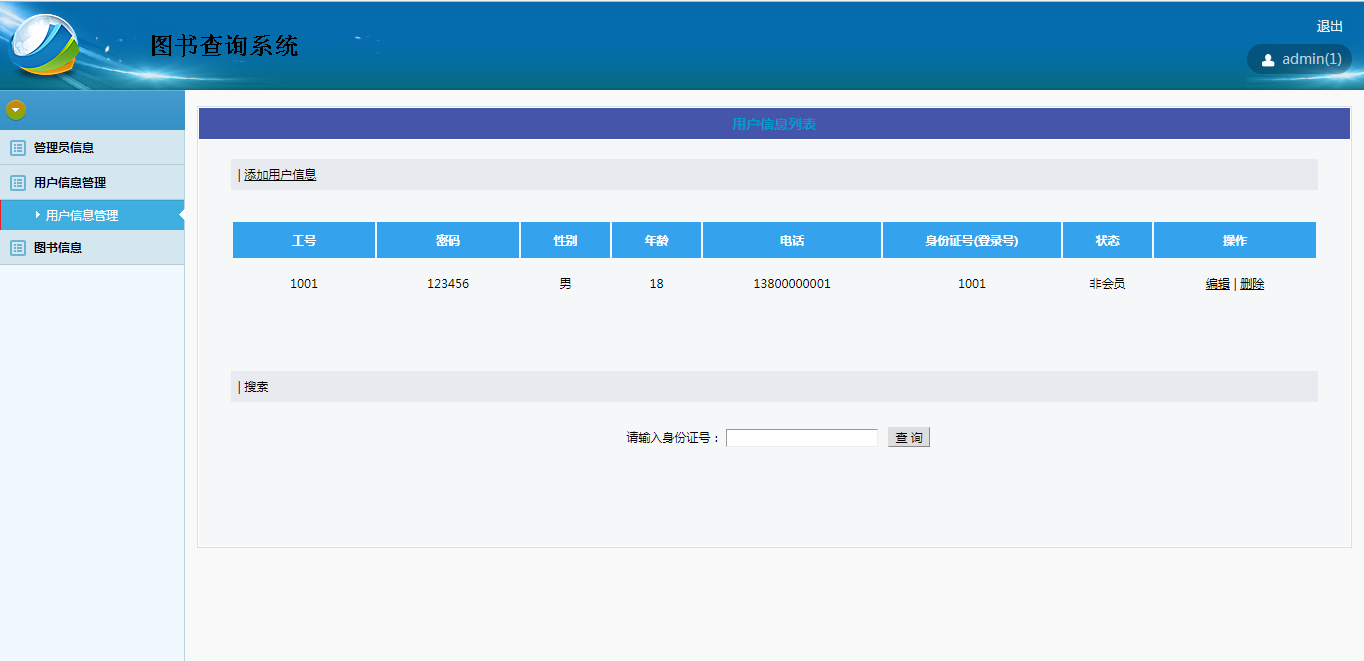Click list icon beside 管理员信息
The height and width of the screenshot is (661, 1364).
(x=18, y=148)
